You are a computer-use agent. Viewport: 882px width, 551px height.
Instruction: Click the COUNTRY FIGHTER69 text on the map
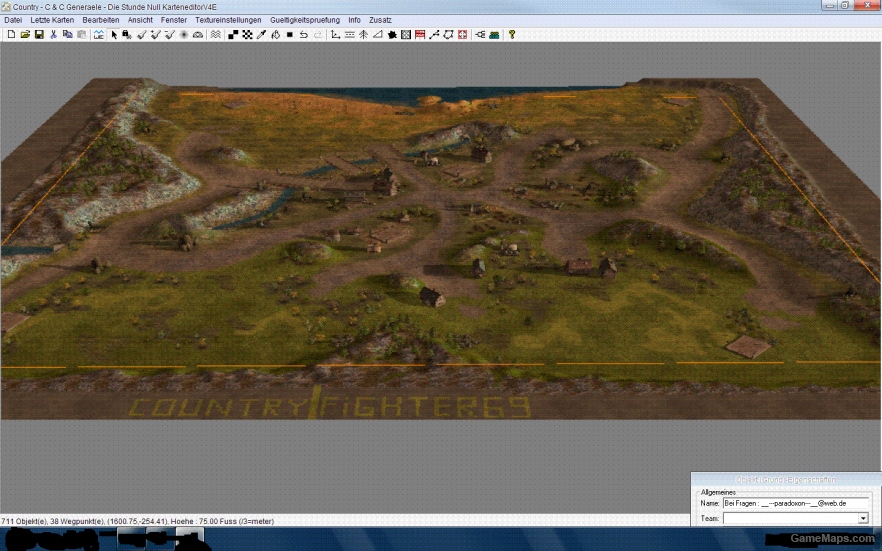pyautogui.click(x=329, y=407)
